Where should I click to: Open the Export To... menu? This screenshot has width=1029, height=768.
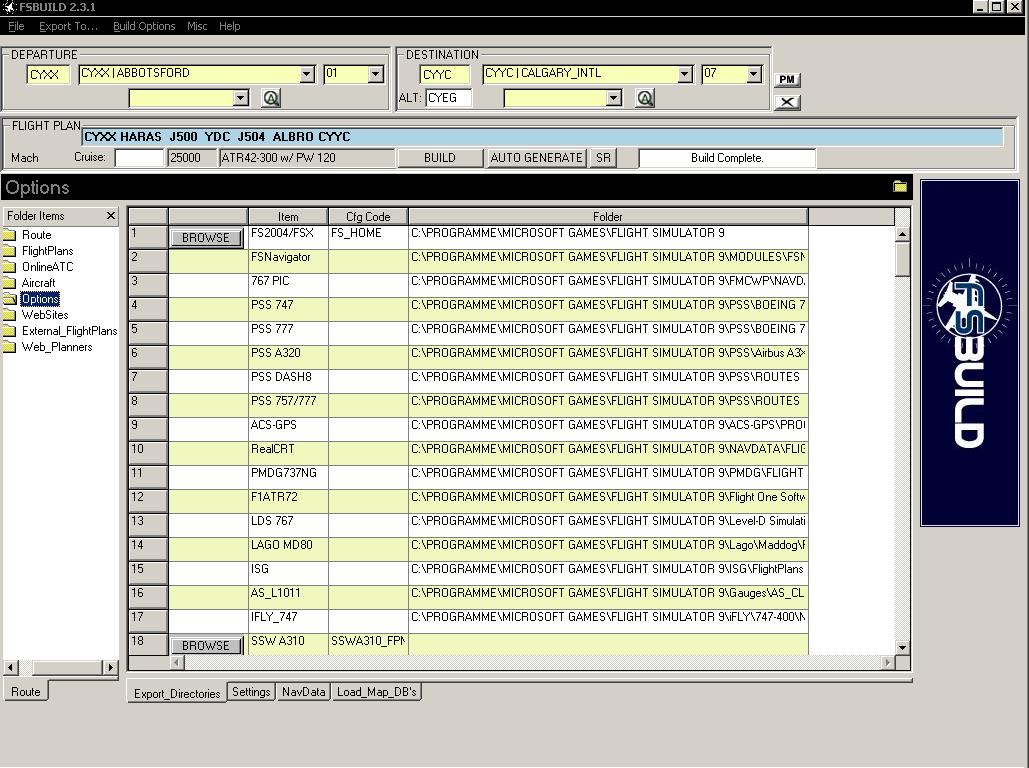[x=68, y=26]
